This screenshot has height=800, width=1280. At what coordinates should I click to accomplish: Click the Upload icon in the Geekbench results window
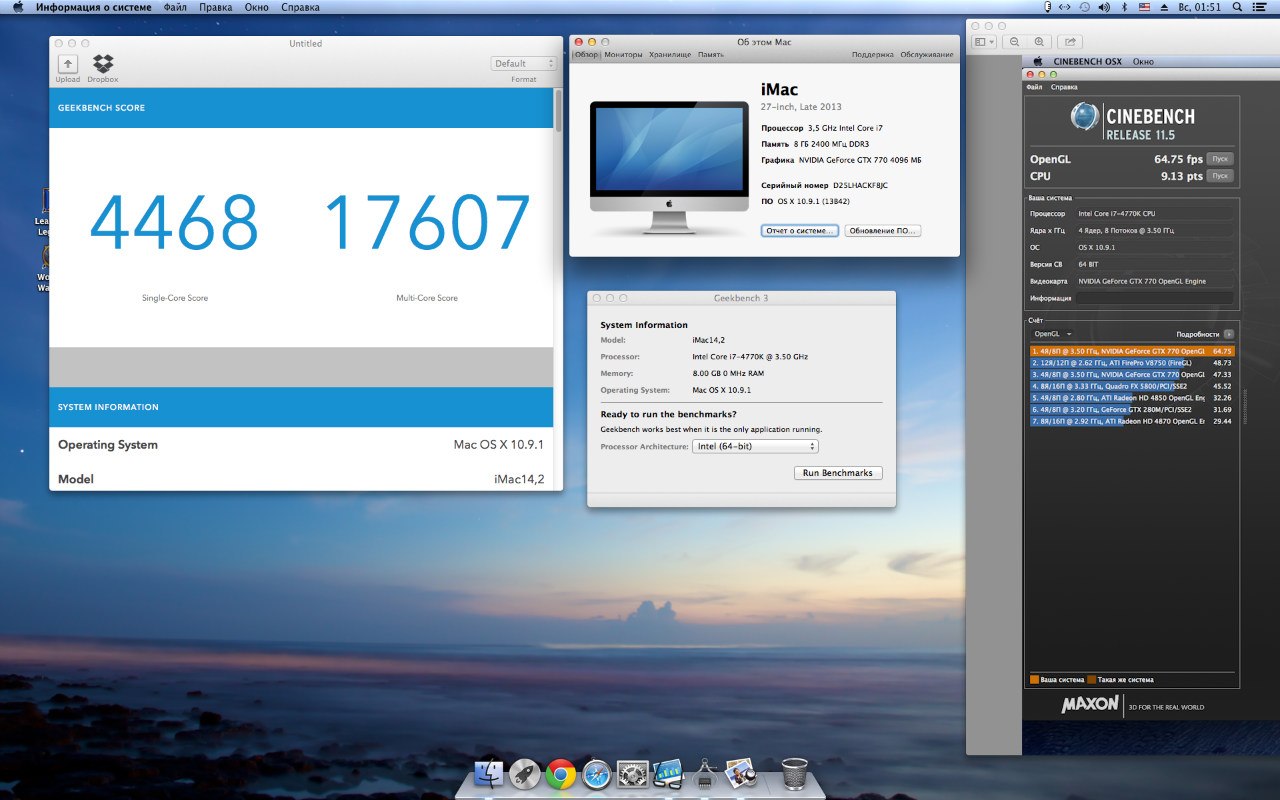tap(67, 64)
